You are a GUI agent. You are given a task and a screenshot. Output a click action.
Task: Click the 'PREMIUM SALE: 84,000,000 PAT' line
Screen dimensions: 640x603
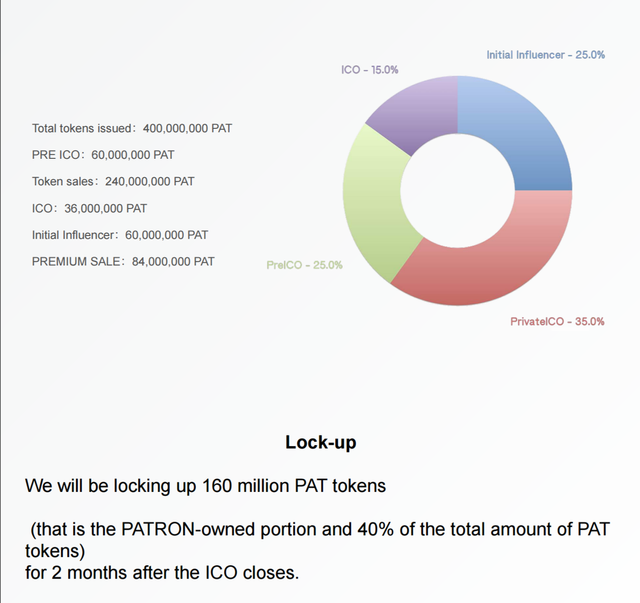pyautogui.click(x=123, y=261)
